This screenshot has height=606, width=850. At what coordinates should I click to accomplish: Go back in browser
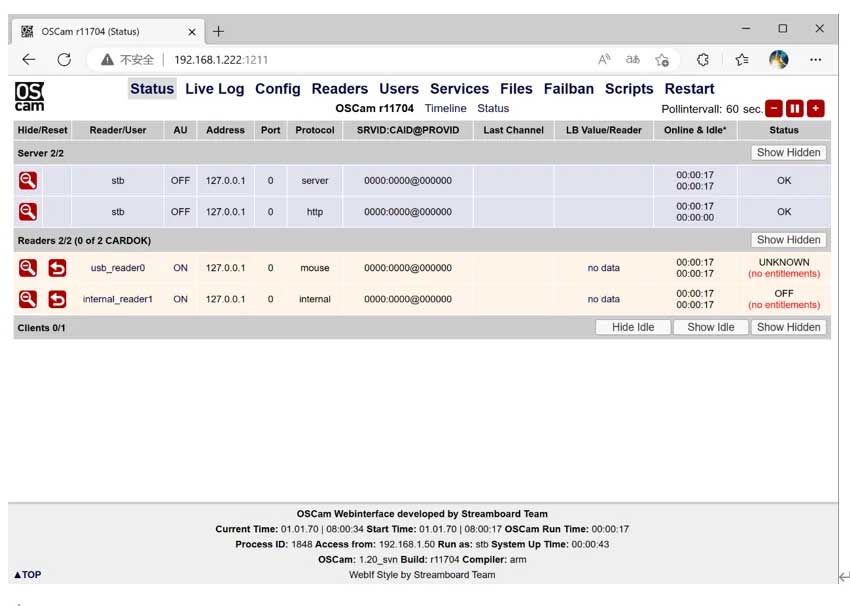(x=29, y=60)
